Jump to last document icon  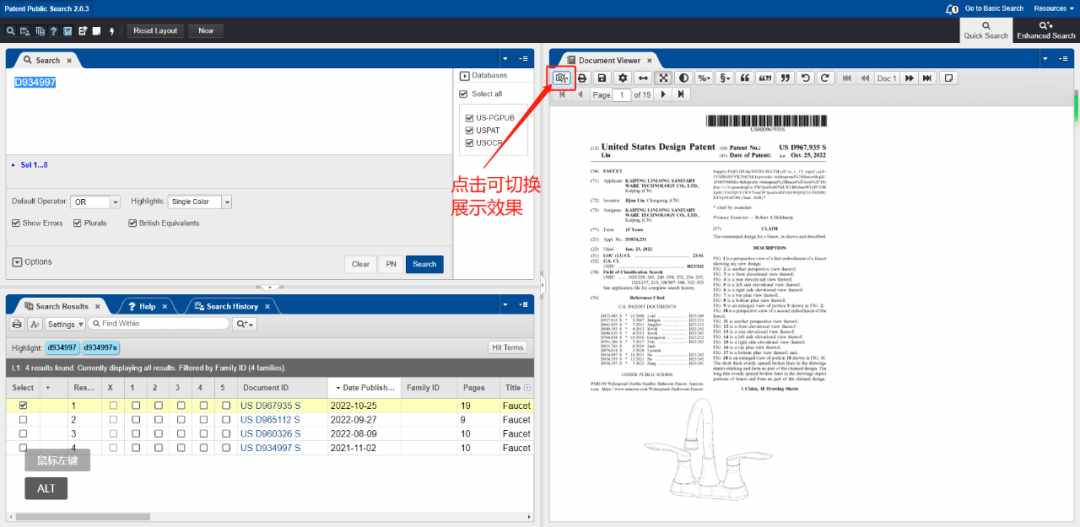click(928, 79)
